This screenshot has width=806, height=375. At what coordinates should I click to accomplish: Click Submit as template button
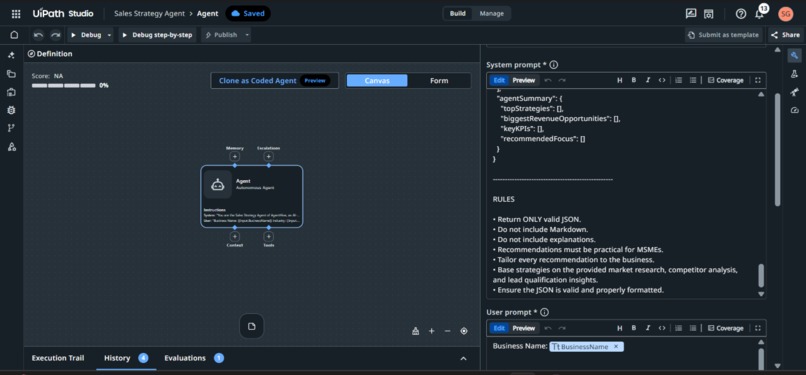click(724, 35)
